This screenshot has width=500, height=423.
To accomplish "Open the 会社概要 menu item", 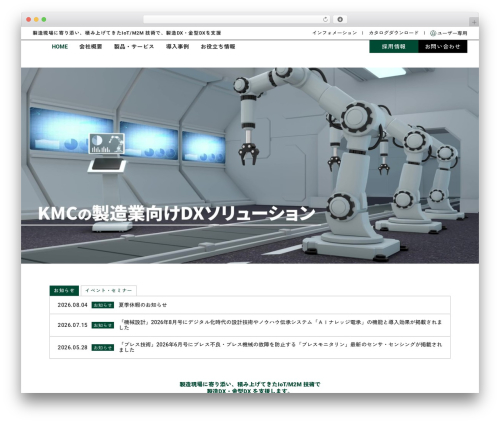I will tap(91, 47).
